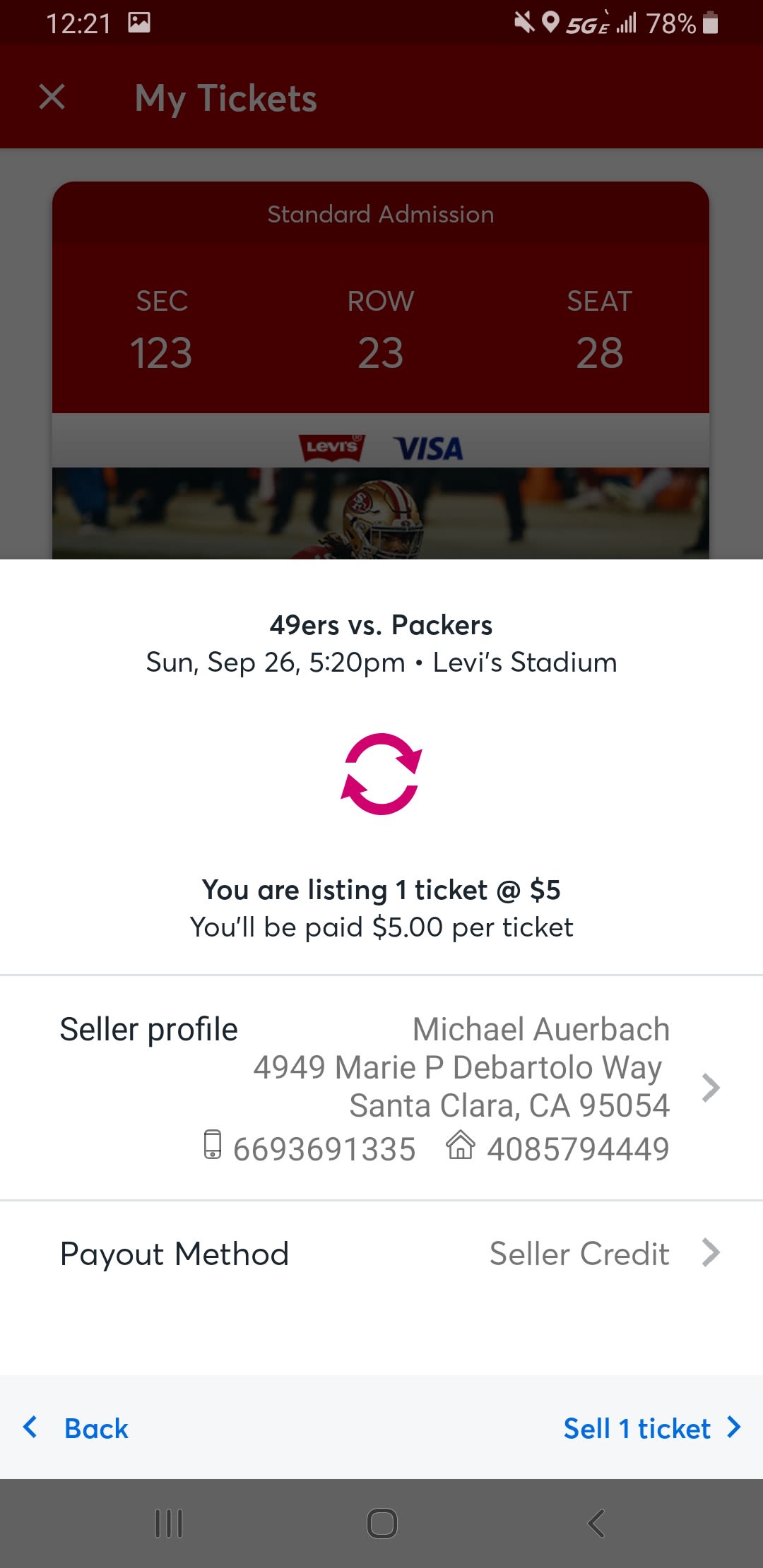763x1568 pixels.
Task: Open Payout Method options chevron
Action: coord(711,1253)
